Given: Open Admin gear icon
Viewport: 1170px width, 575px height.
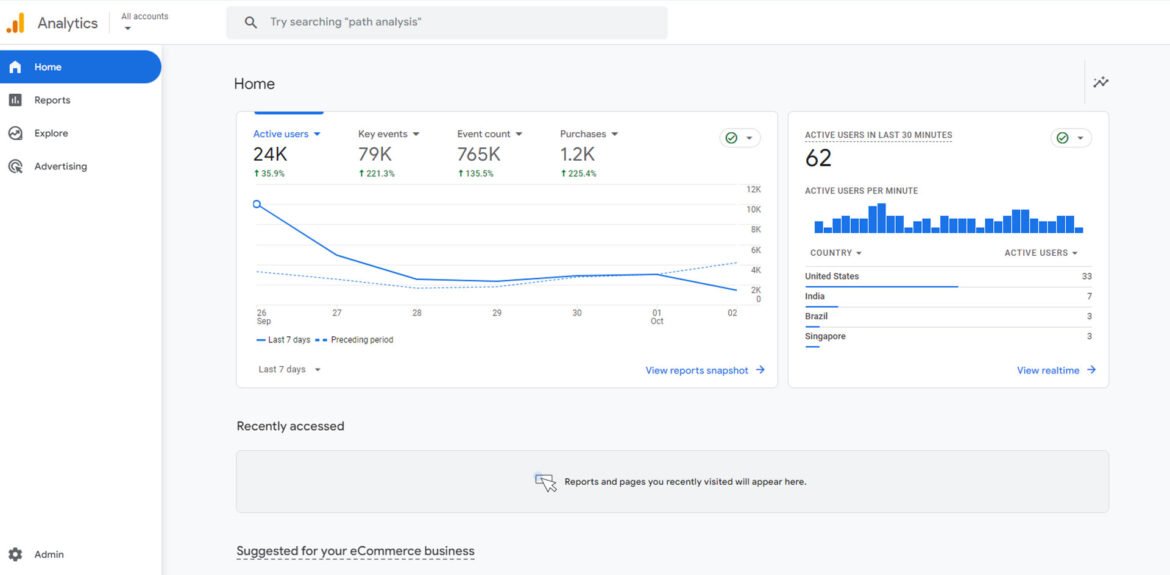Looking at the screenshot, I should point(15,554).
